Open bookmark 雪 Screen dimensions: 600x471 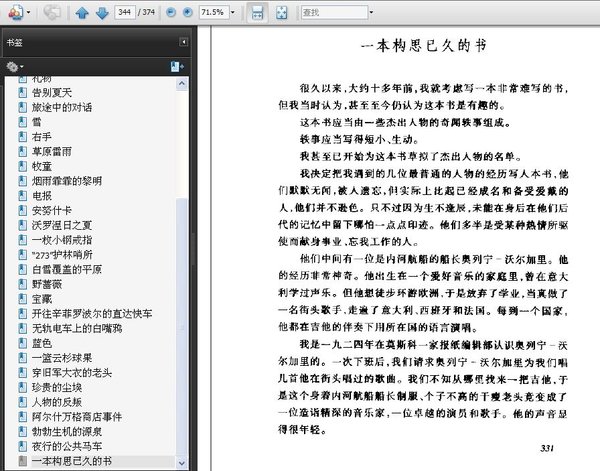36,122
